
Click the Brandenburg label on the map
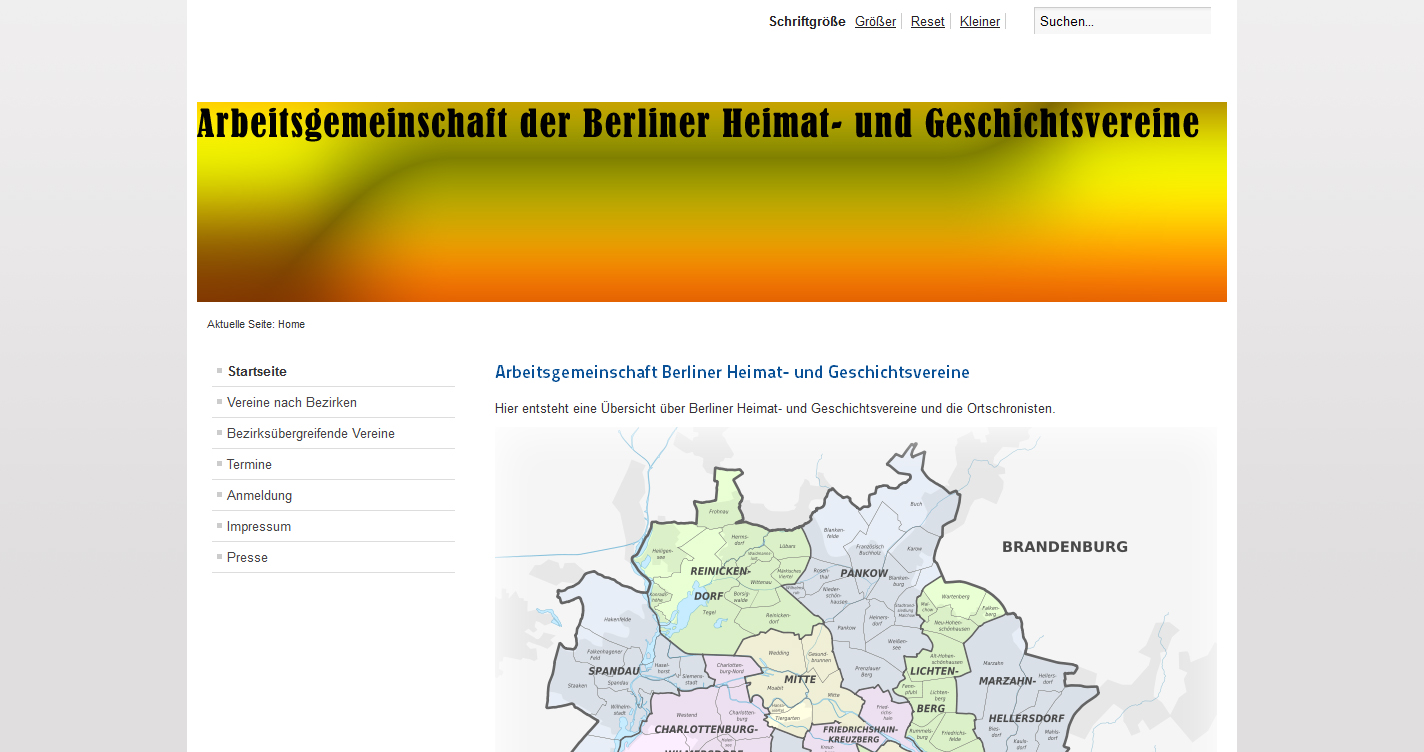coord(1064,547)
